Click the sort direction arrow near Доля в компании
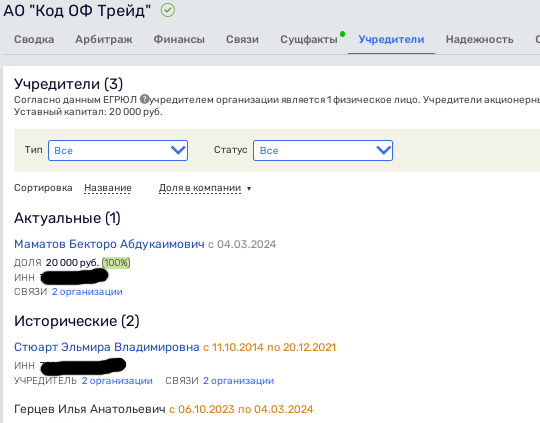Viewport: 540px width, 423px height. point(249,188)
